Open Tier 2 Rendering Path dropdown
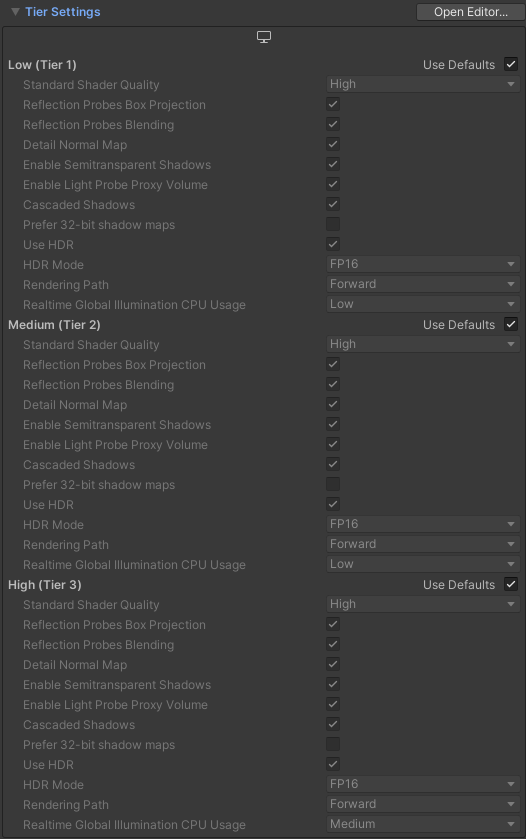Viewport: 526px width, 839px height. 423,544
